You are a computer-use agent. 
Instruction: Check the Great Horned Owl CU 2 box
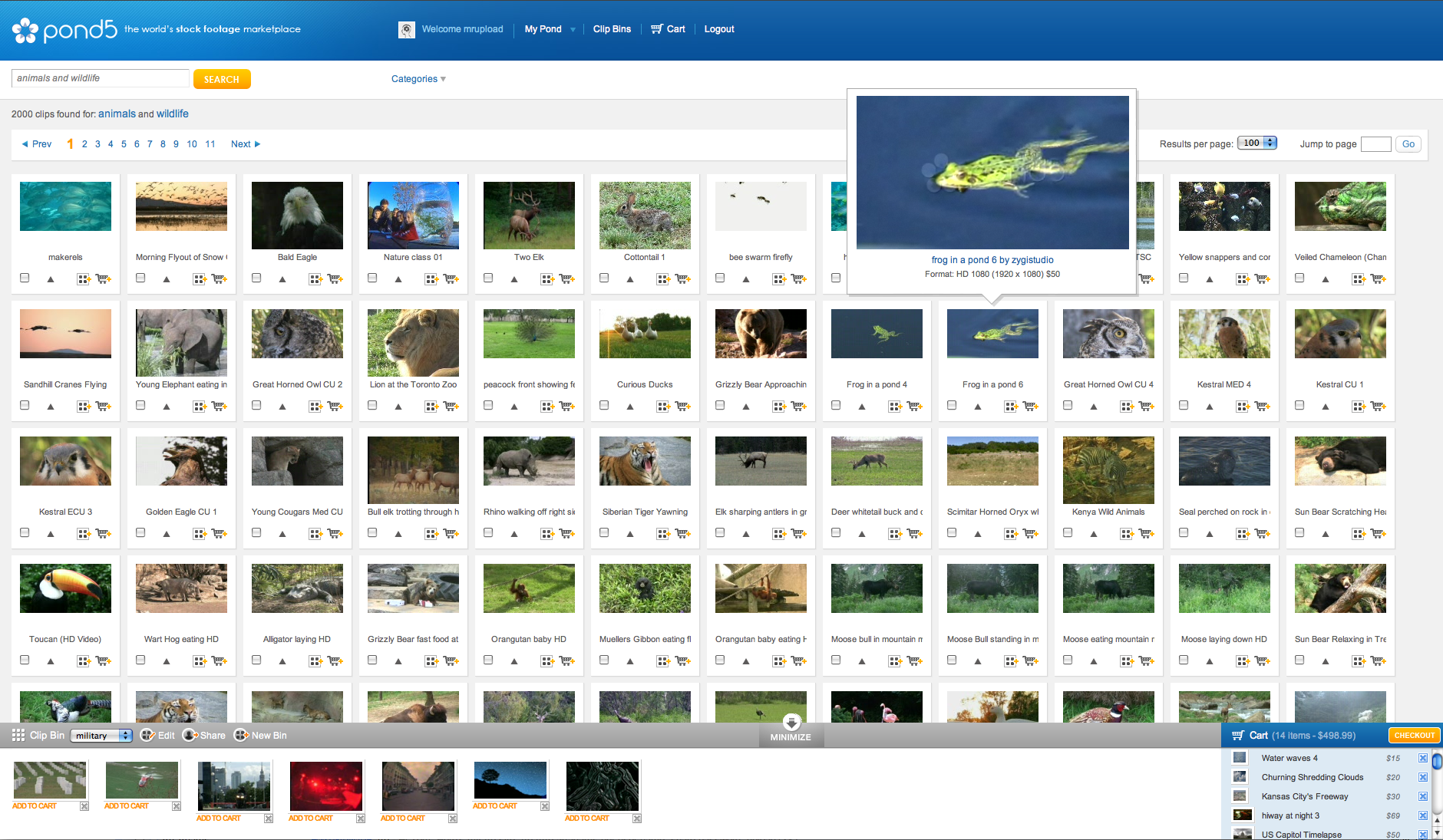click(x=256, y=405)
